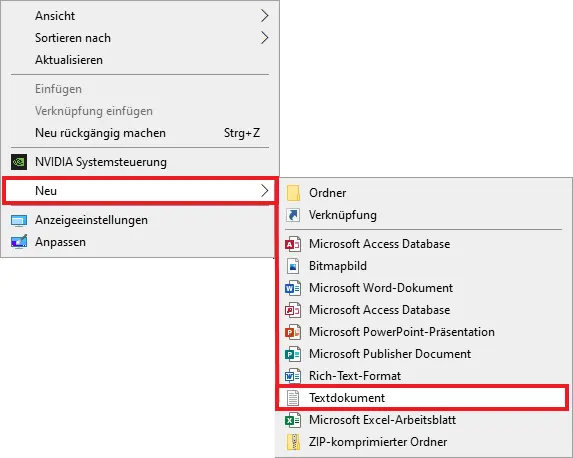Expand the Sortieren nach submenu arrow
This screenshot has height=458, width=573.
point(265,38)
